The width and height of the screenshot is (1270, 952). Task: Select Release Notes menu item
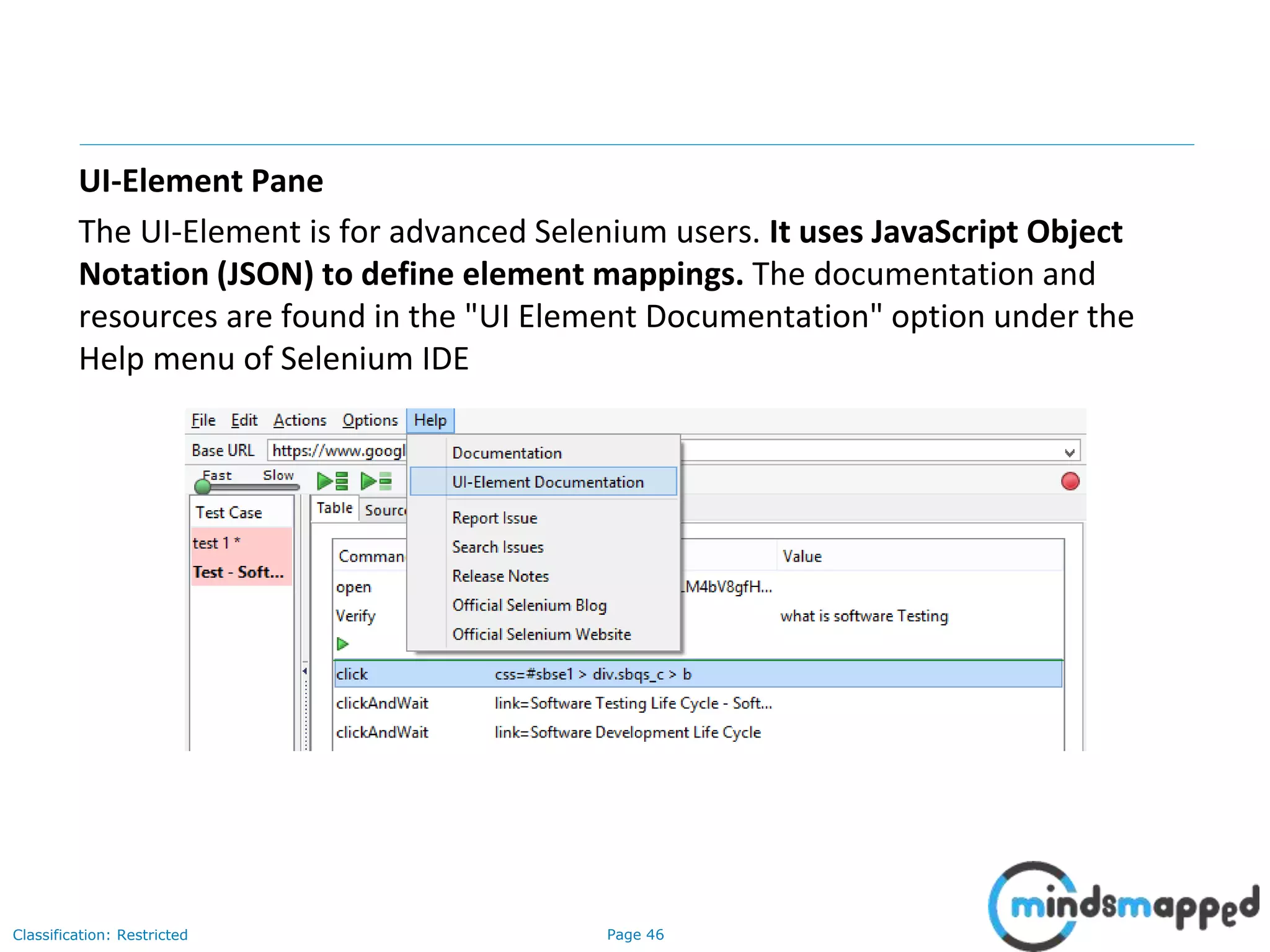point(500,576)
